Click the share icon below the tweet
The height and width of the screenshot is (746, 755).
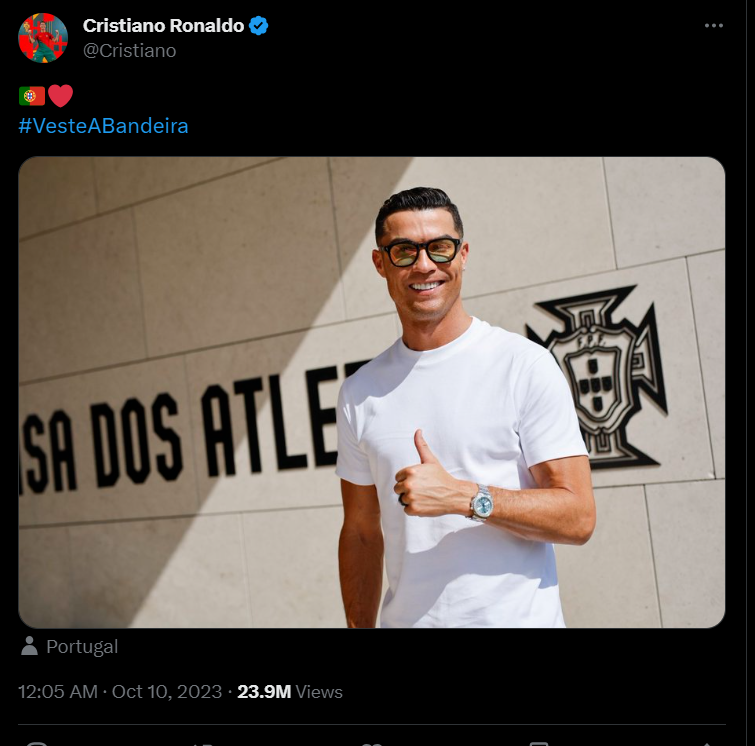[706, 744]
